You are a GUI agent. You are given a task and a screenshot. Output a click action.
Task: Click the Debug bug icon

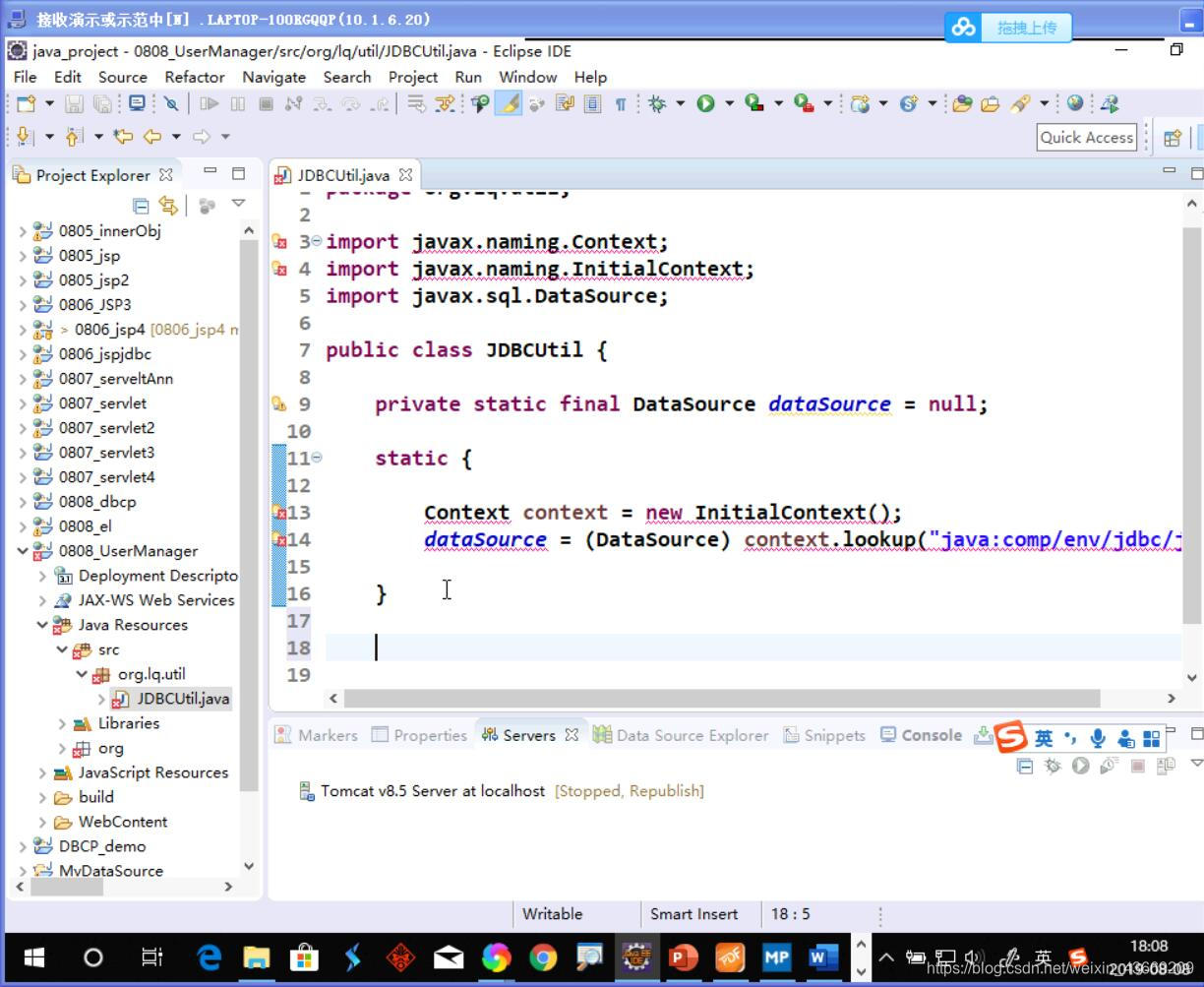click(657, 103)
